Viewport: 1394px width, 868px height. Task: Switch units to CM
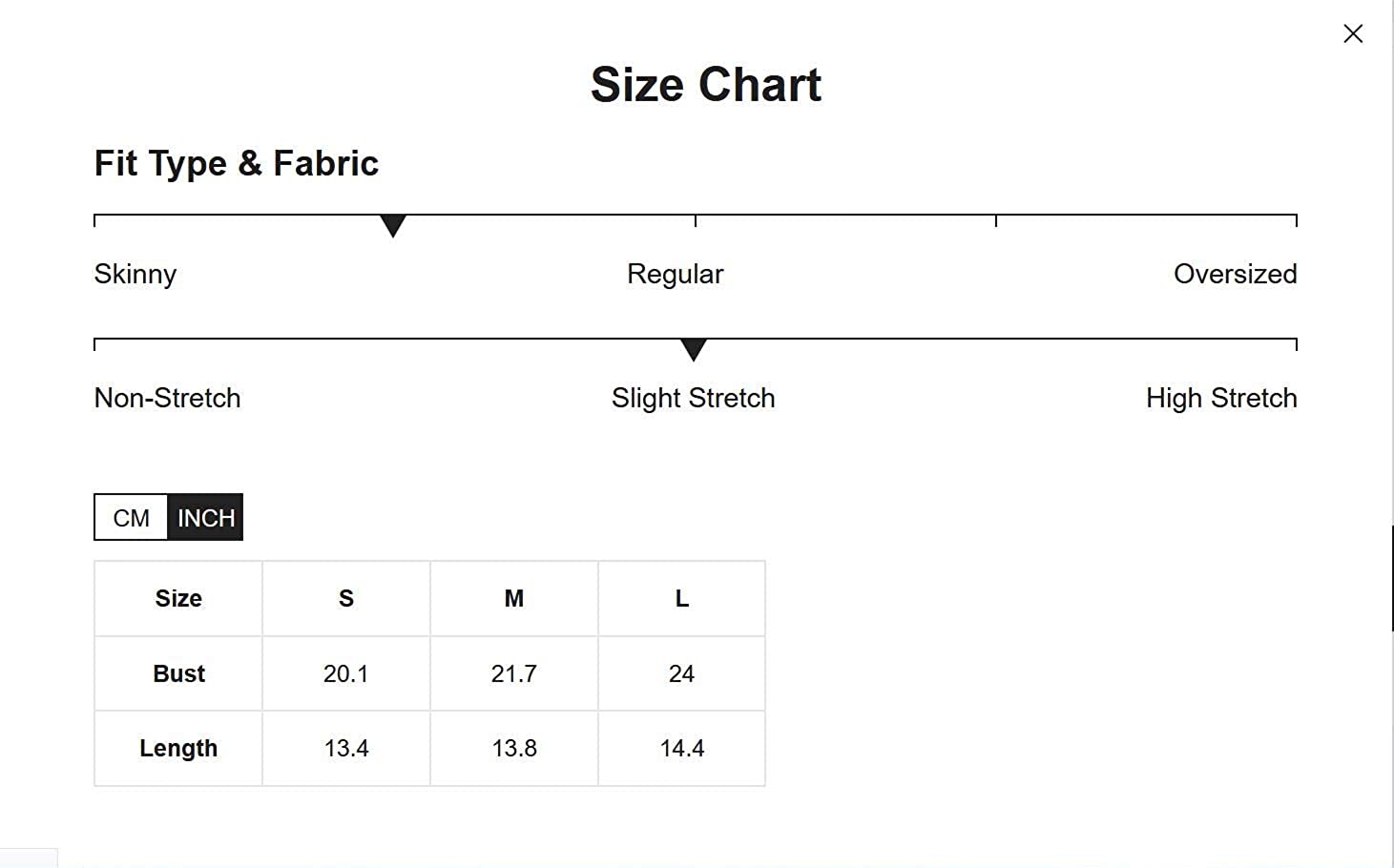(132, 518)
